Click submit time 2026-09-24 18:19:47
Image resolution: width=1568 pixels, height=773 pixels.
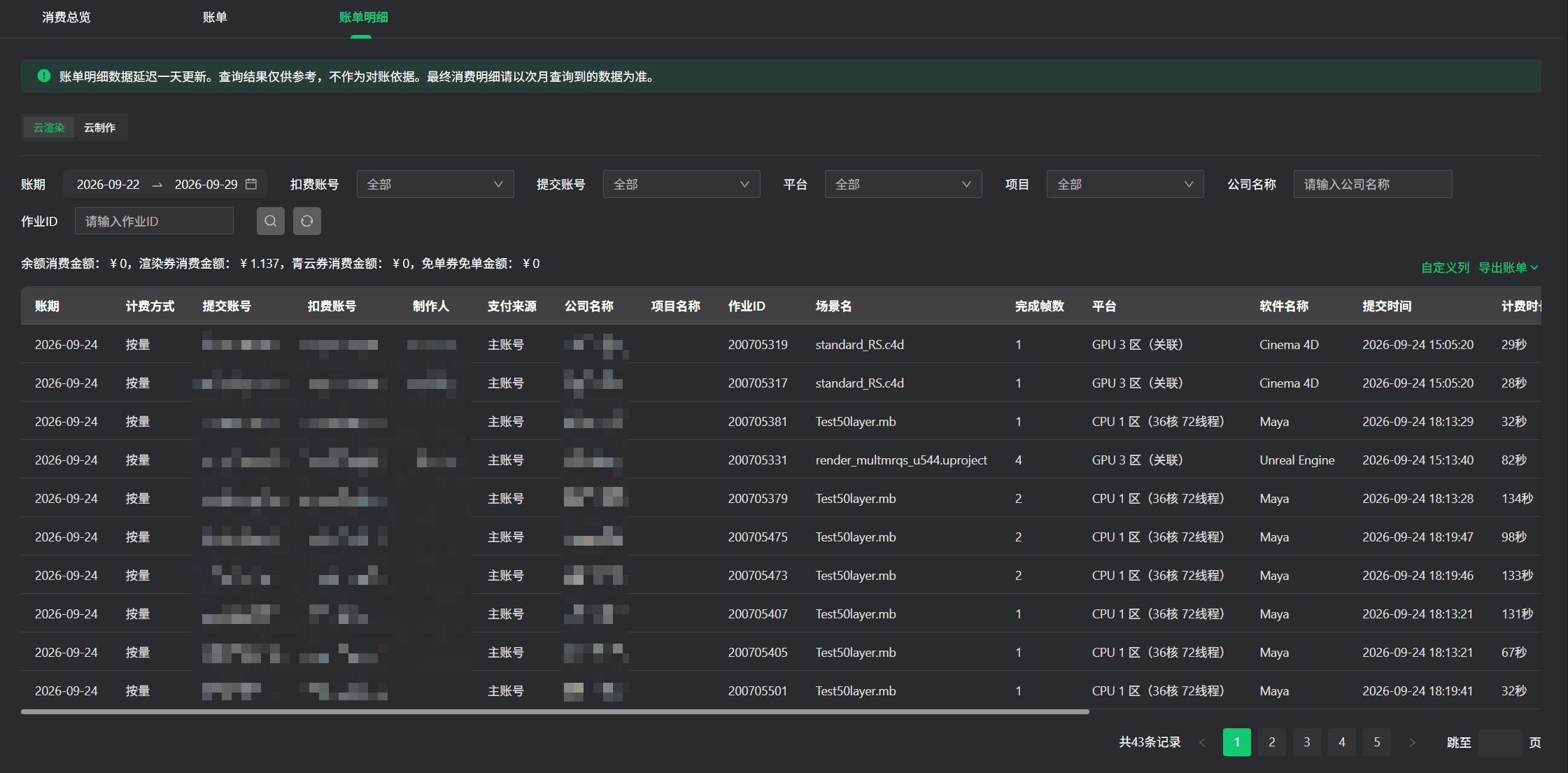(1418, 537)
